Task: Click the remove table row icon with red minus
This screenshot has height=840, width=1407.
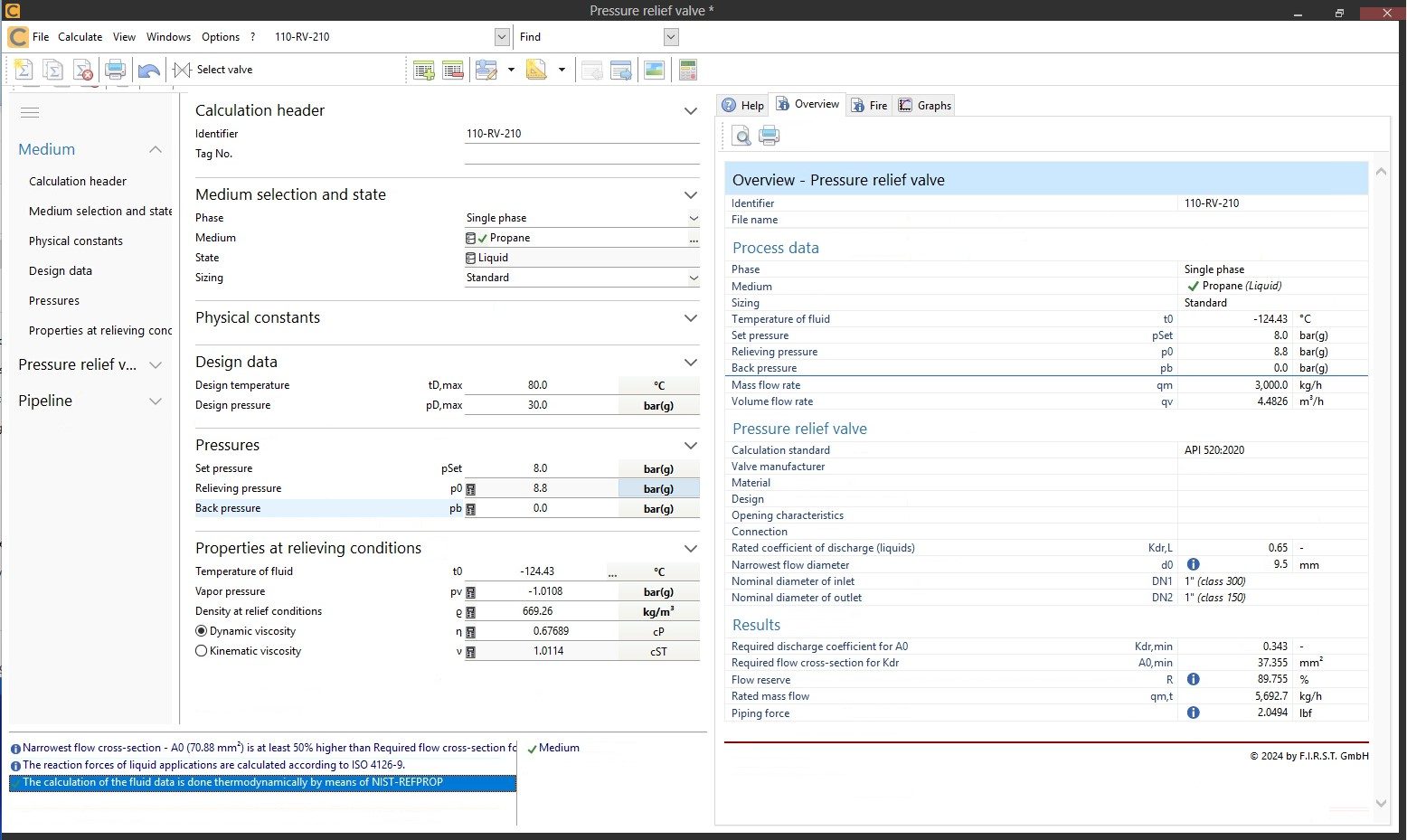Action: (453, 70)
